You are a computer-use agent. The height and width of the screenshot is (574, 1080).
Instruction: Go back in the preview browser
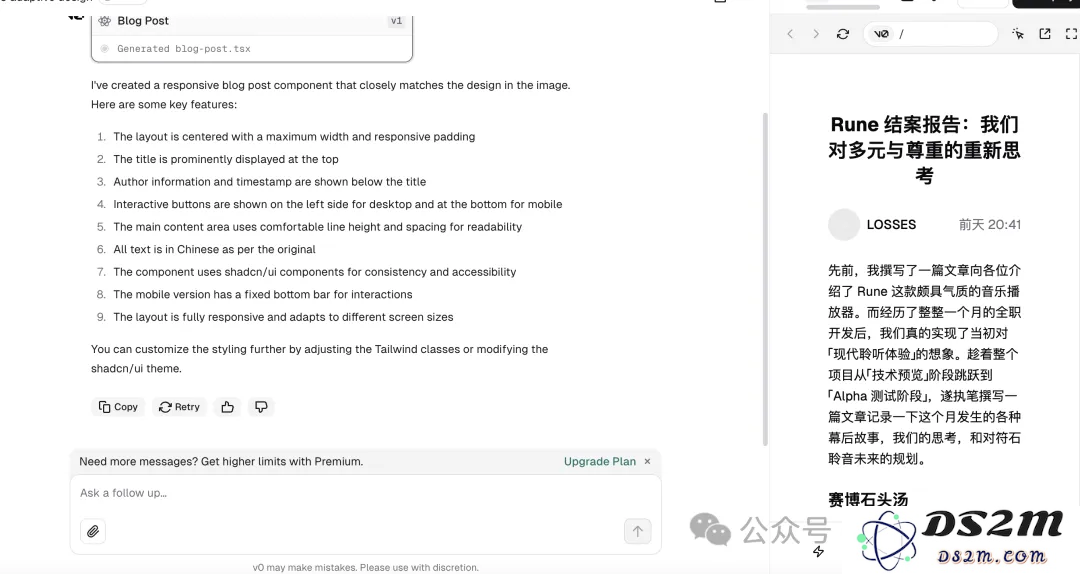[790, 34]
